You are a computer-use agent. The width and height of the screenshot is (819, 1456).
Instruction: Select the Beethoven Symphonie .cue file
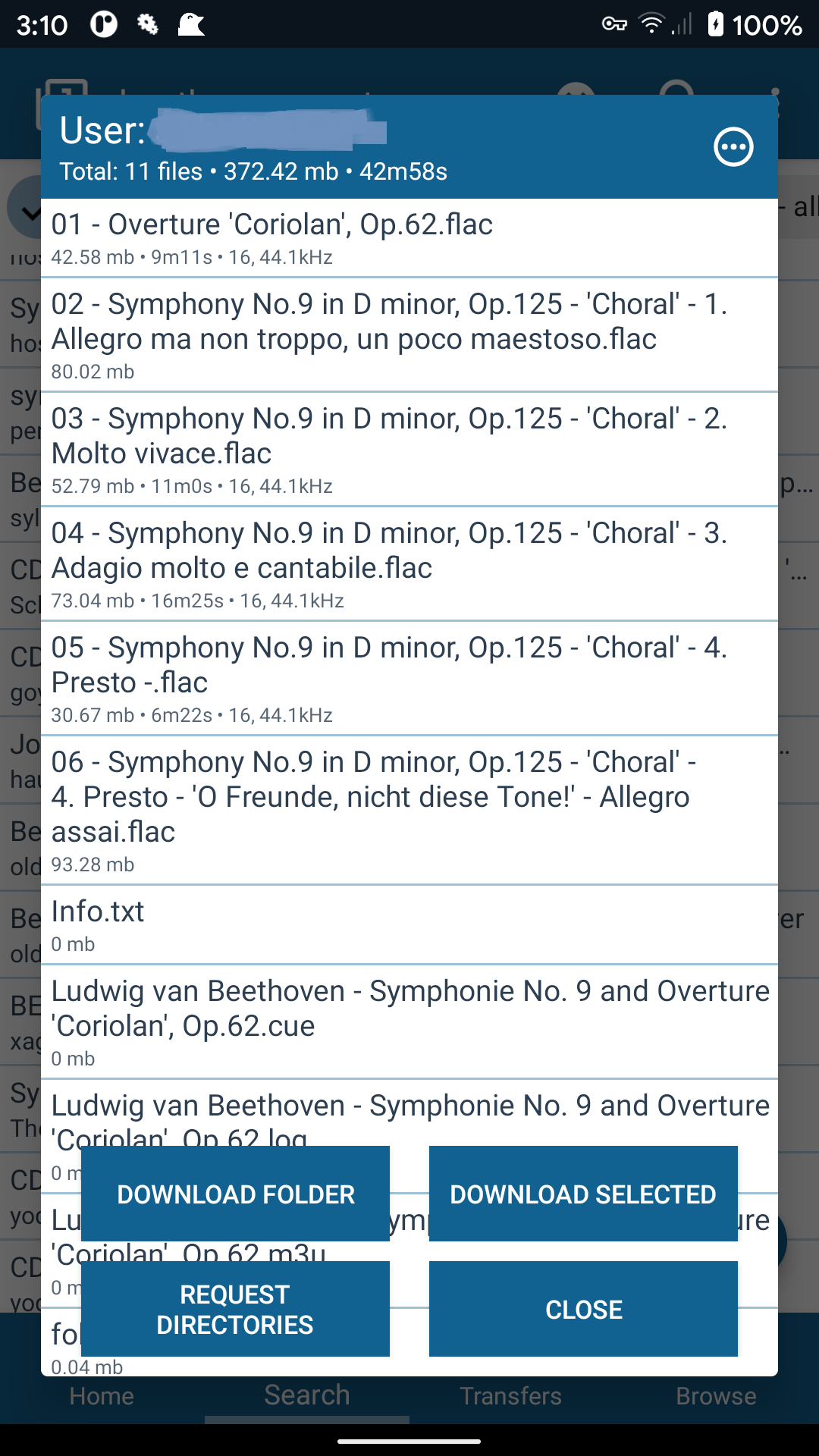tap(409, 1021)
